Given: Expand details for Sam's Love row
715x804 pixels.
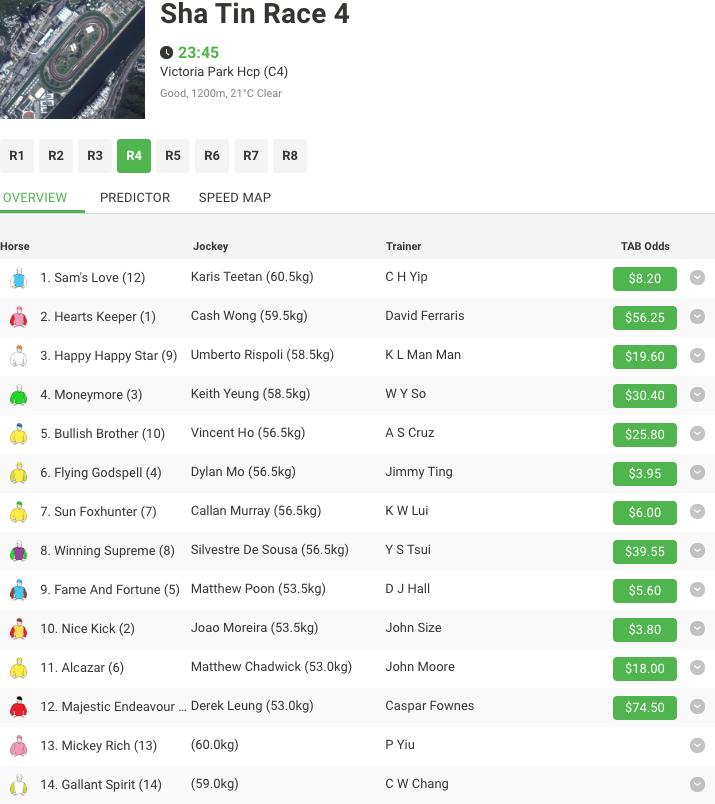Looking at the screenshot, I should pyautogui.click(x=697, y=278).
